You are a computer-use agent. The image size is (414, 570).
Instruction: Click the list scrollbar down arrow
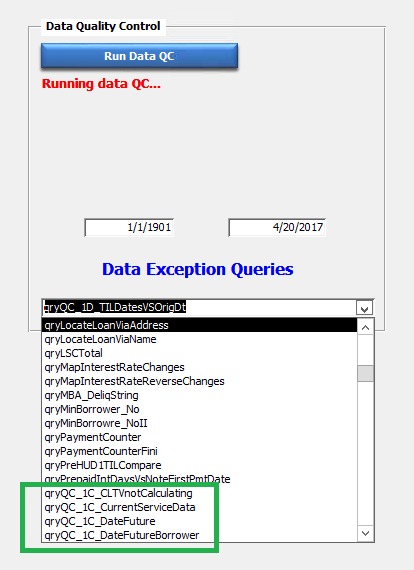tap(365, 533)
